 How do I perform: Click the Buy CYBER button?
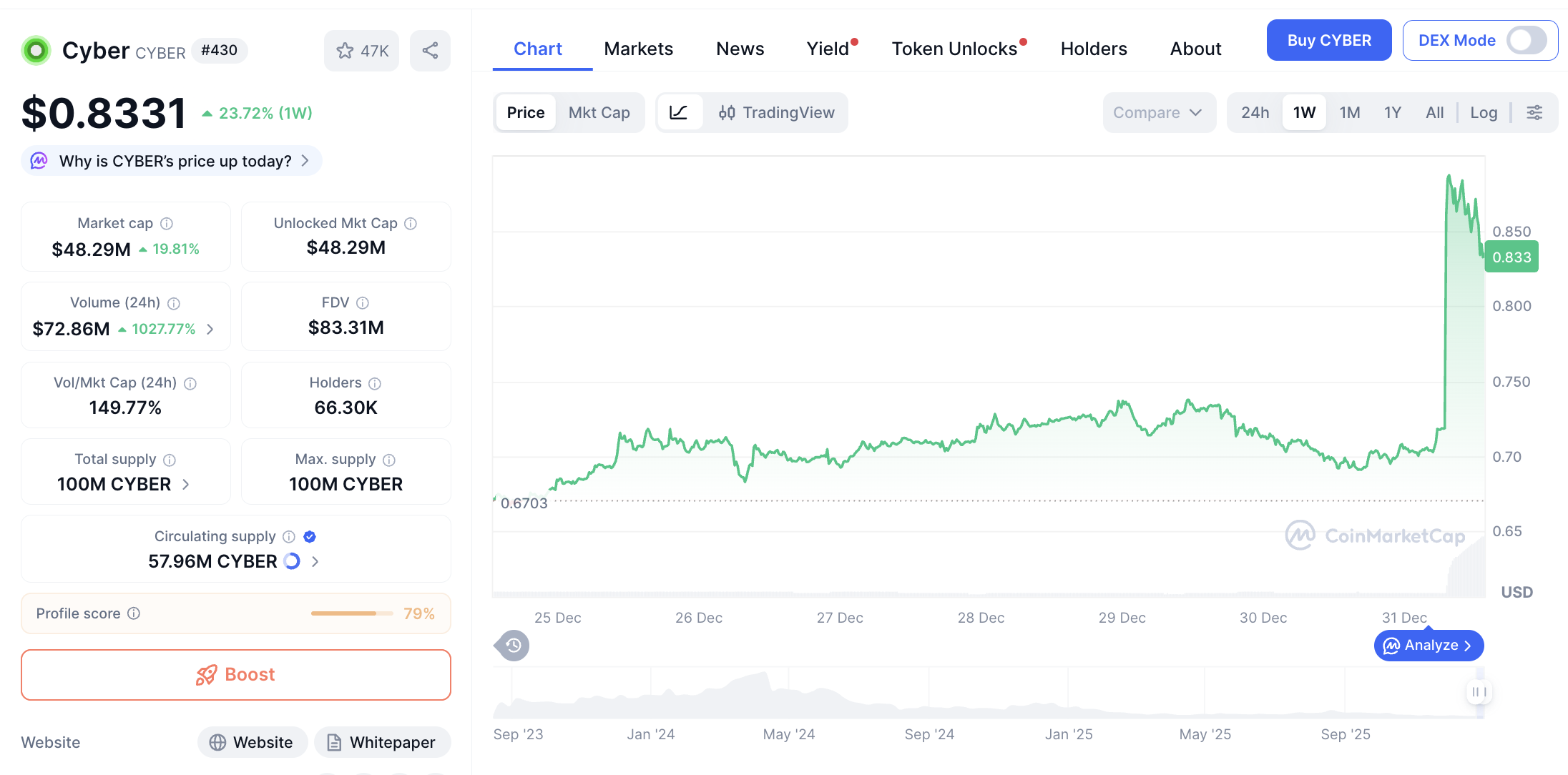[1328, 41]
